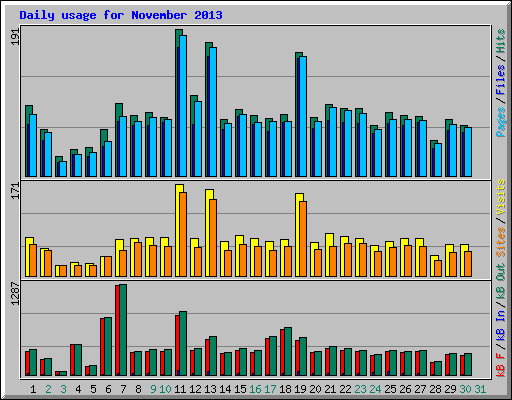
Task: Select the tallest kB bar for day 7
Action: (123, 330)
